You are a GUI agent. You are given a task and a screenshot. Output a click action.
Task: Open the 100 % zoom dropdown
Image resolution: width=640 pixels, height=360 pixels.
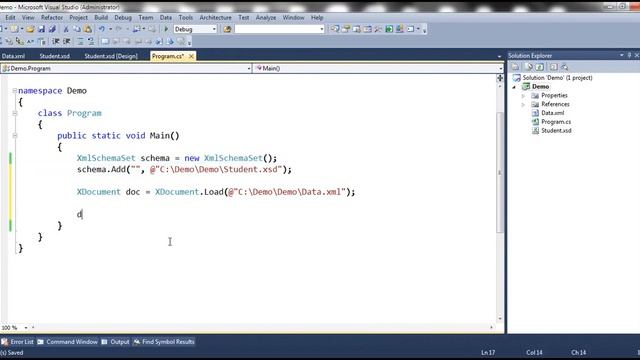pos(26,328)
